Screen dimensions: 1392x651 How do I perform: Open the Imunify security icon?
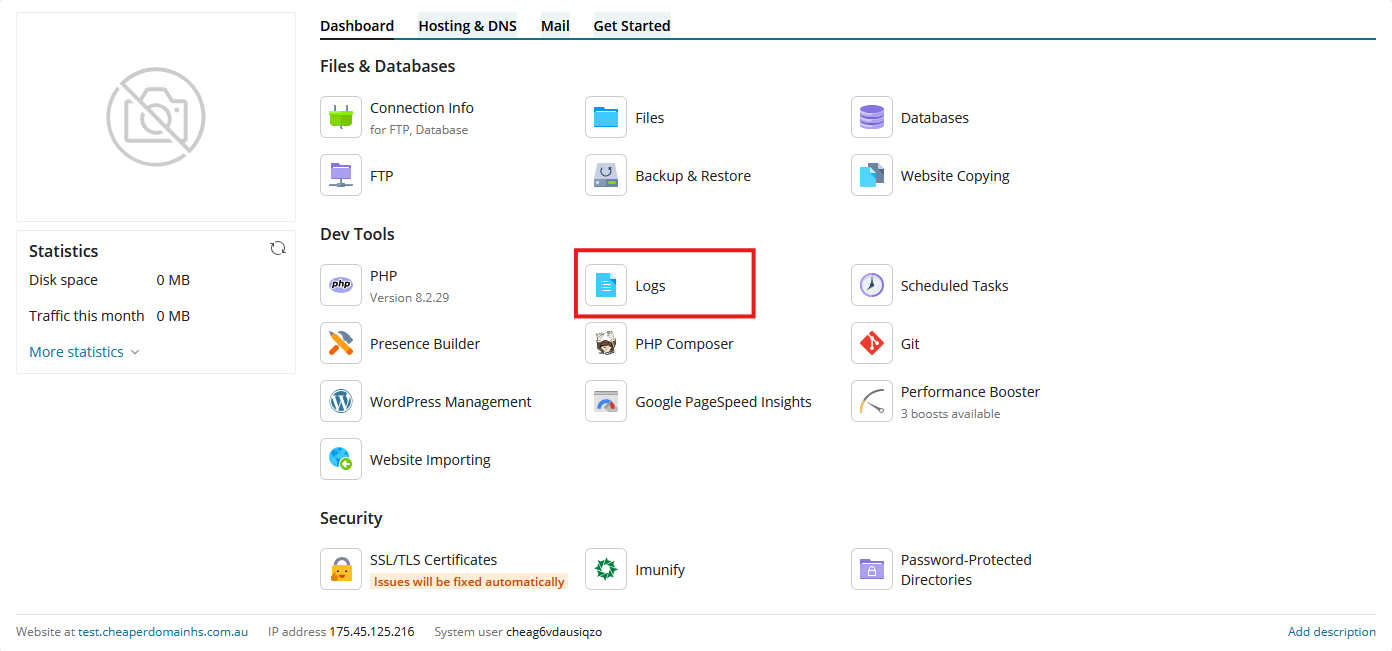606,570
